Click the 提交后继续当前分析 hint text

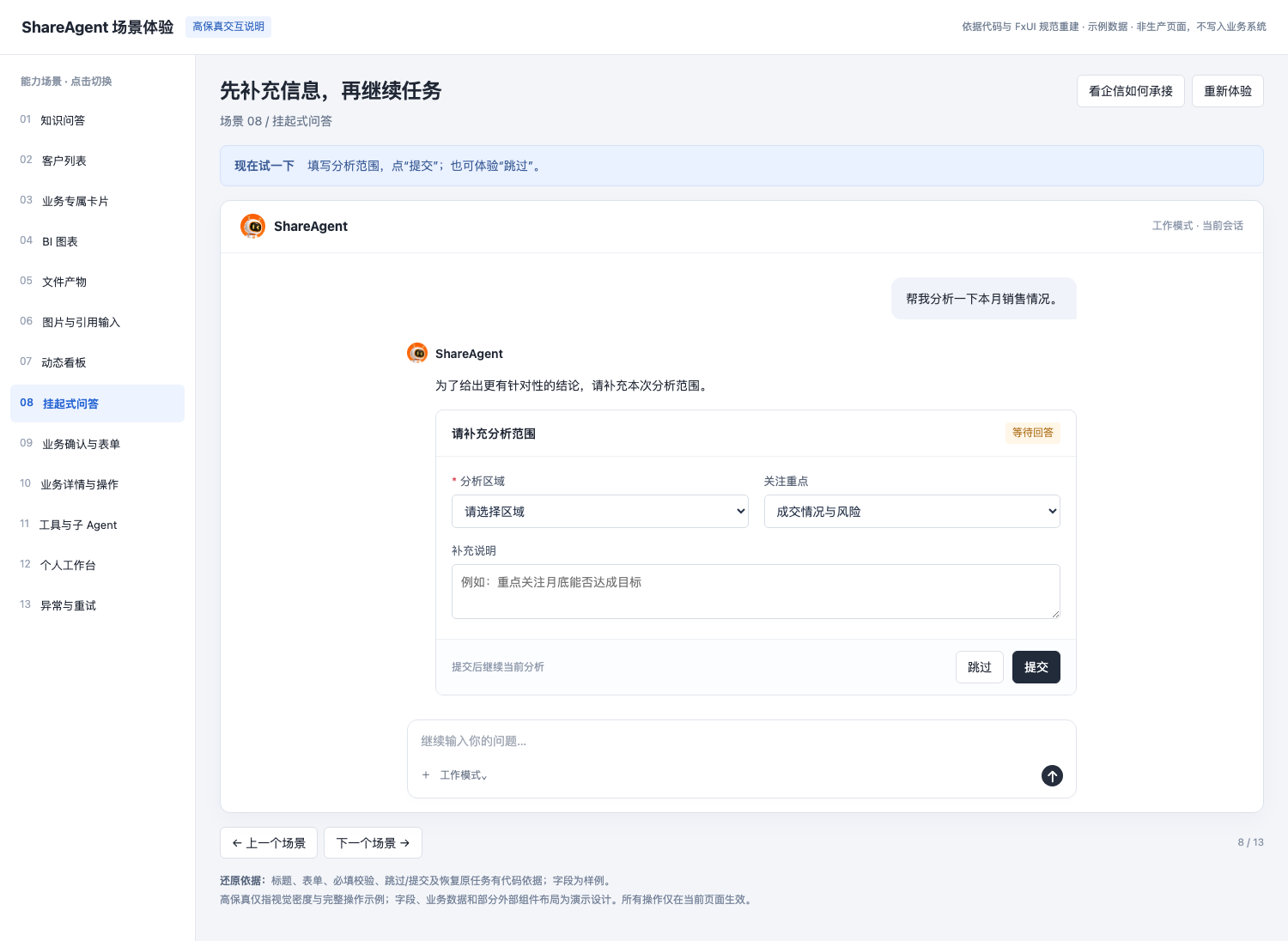[498, 667]
